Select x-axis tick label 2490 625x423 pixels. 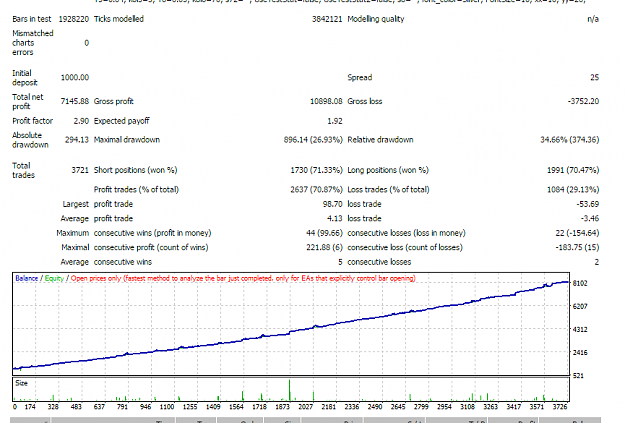(375, 407)
